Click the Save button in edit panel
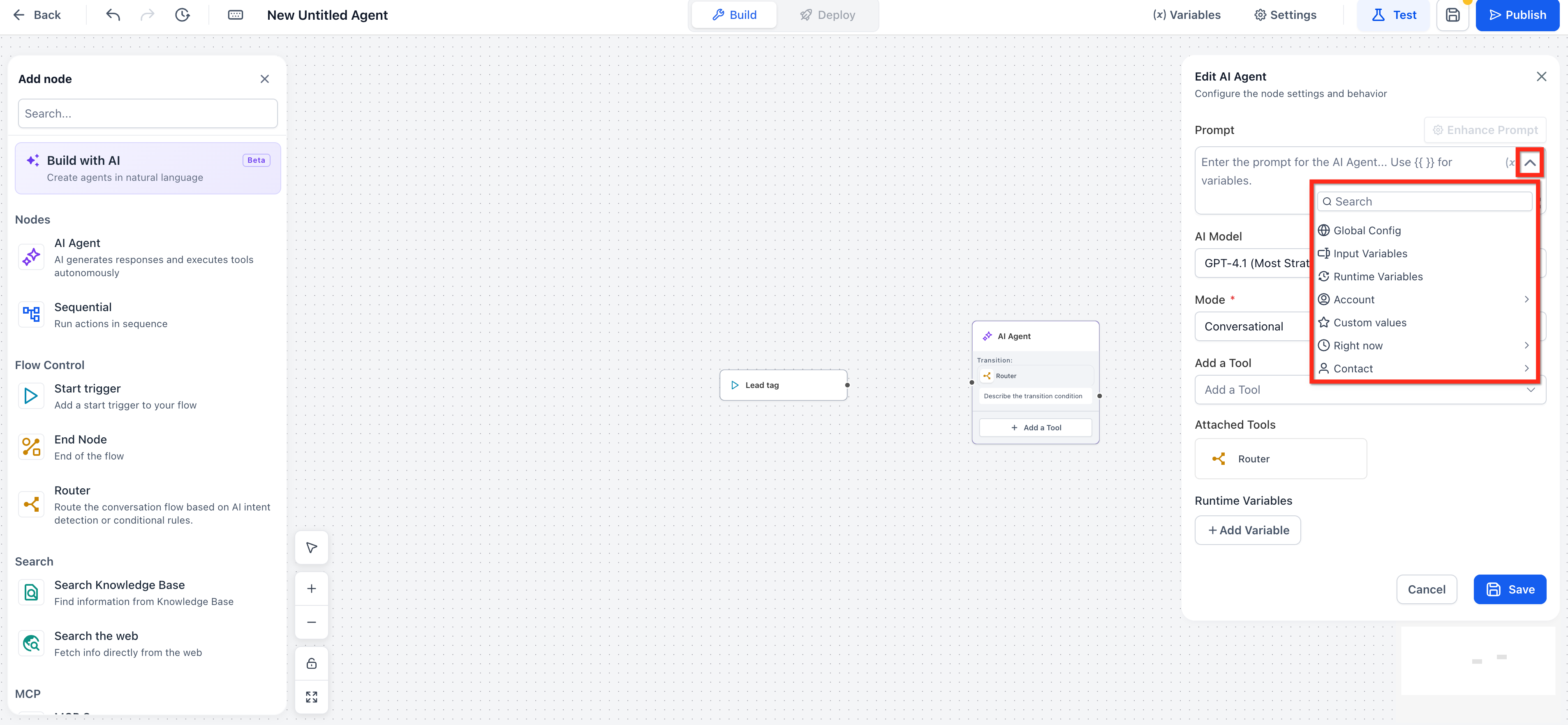1568x725 pixels. (x=1510, y=589)
